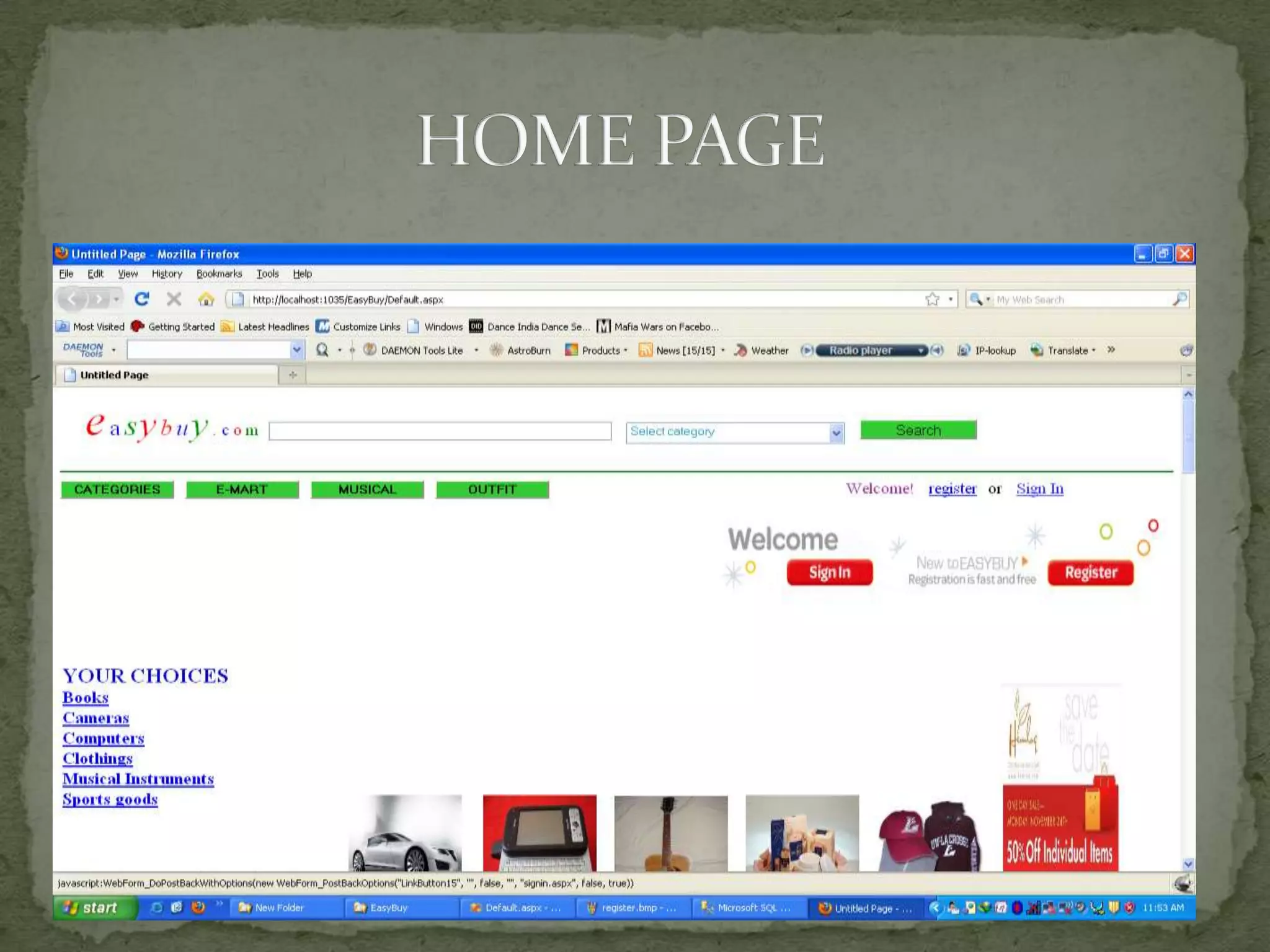Viewport: 1270px width, 952px height.
Task: Click the Reload page icon
Action: pos(142,299)
